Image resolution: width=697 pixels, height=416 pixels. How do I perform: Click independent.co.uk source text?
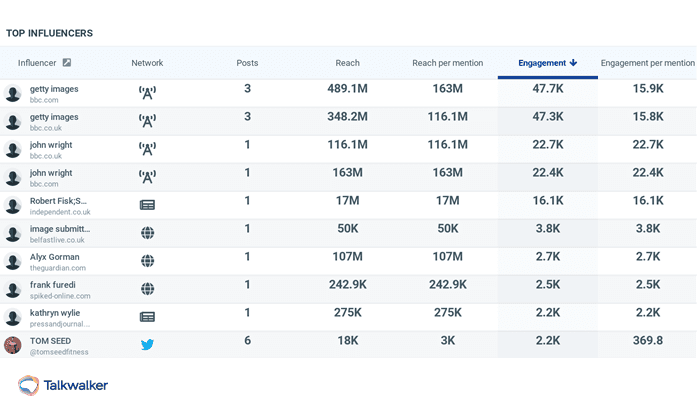(x=60, y=212)
